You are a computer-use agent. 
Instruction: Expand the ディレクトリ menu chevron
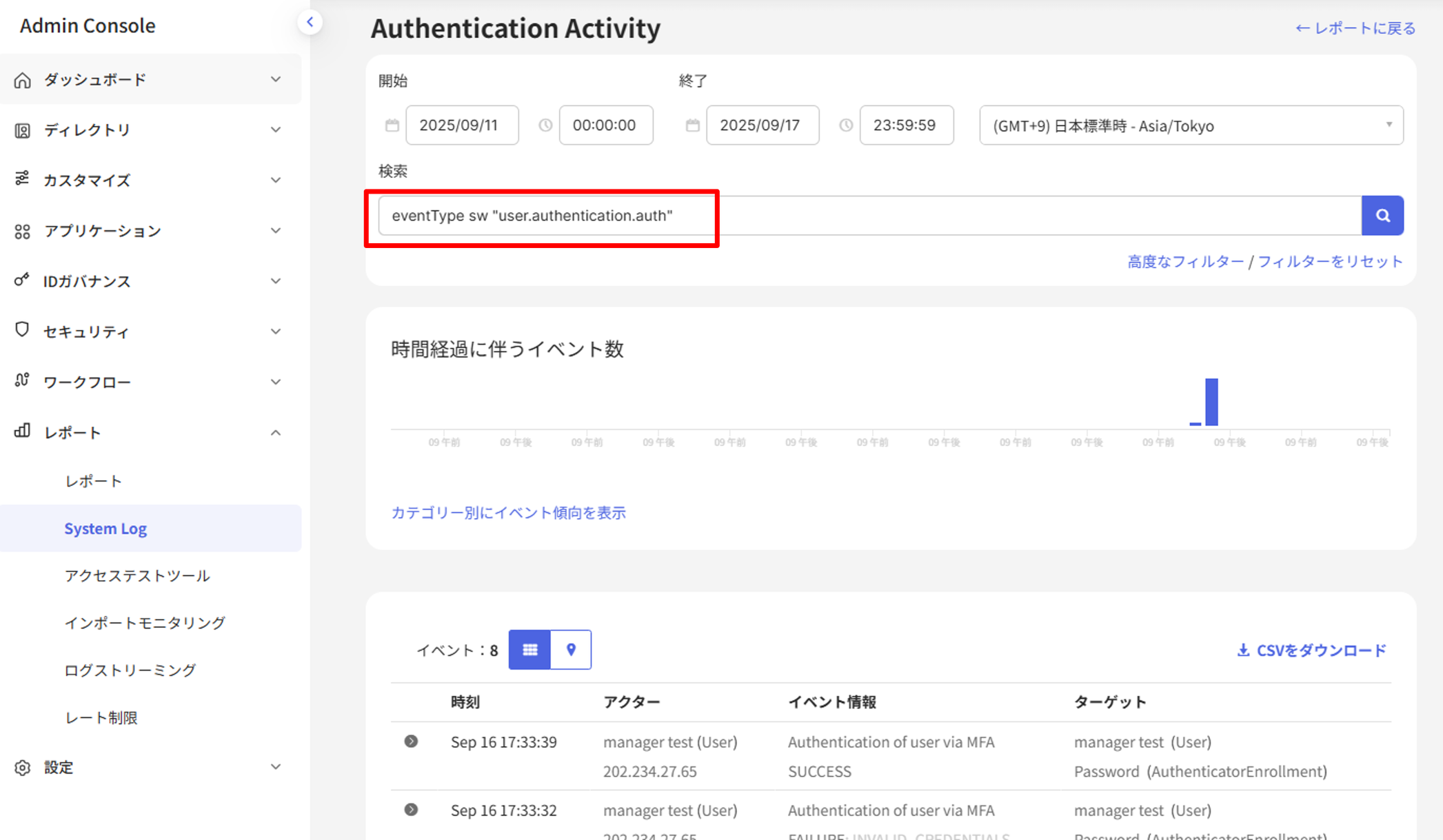[276, 130]
